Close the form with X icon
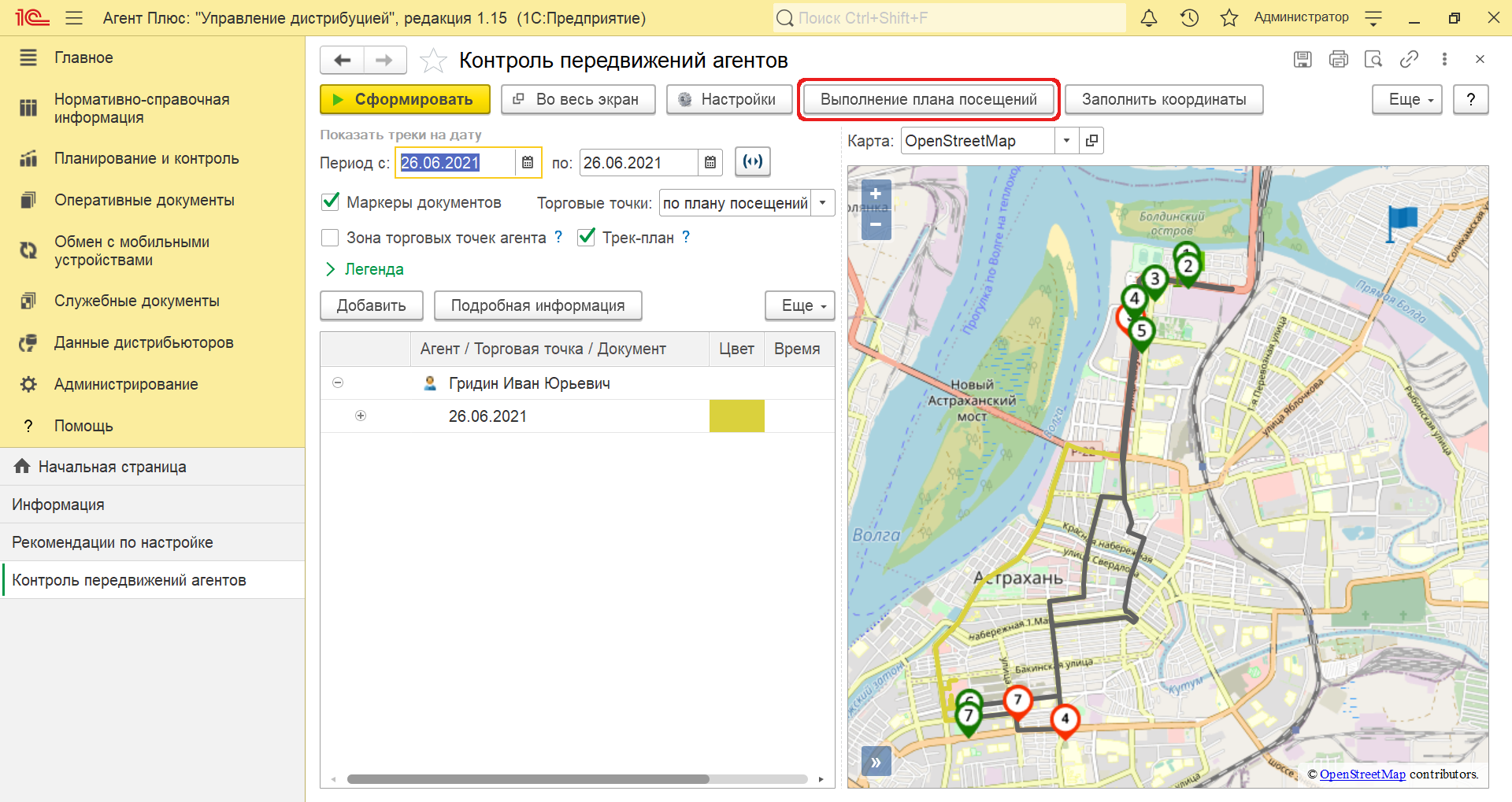 point(1480,59)
